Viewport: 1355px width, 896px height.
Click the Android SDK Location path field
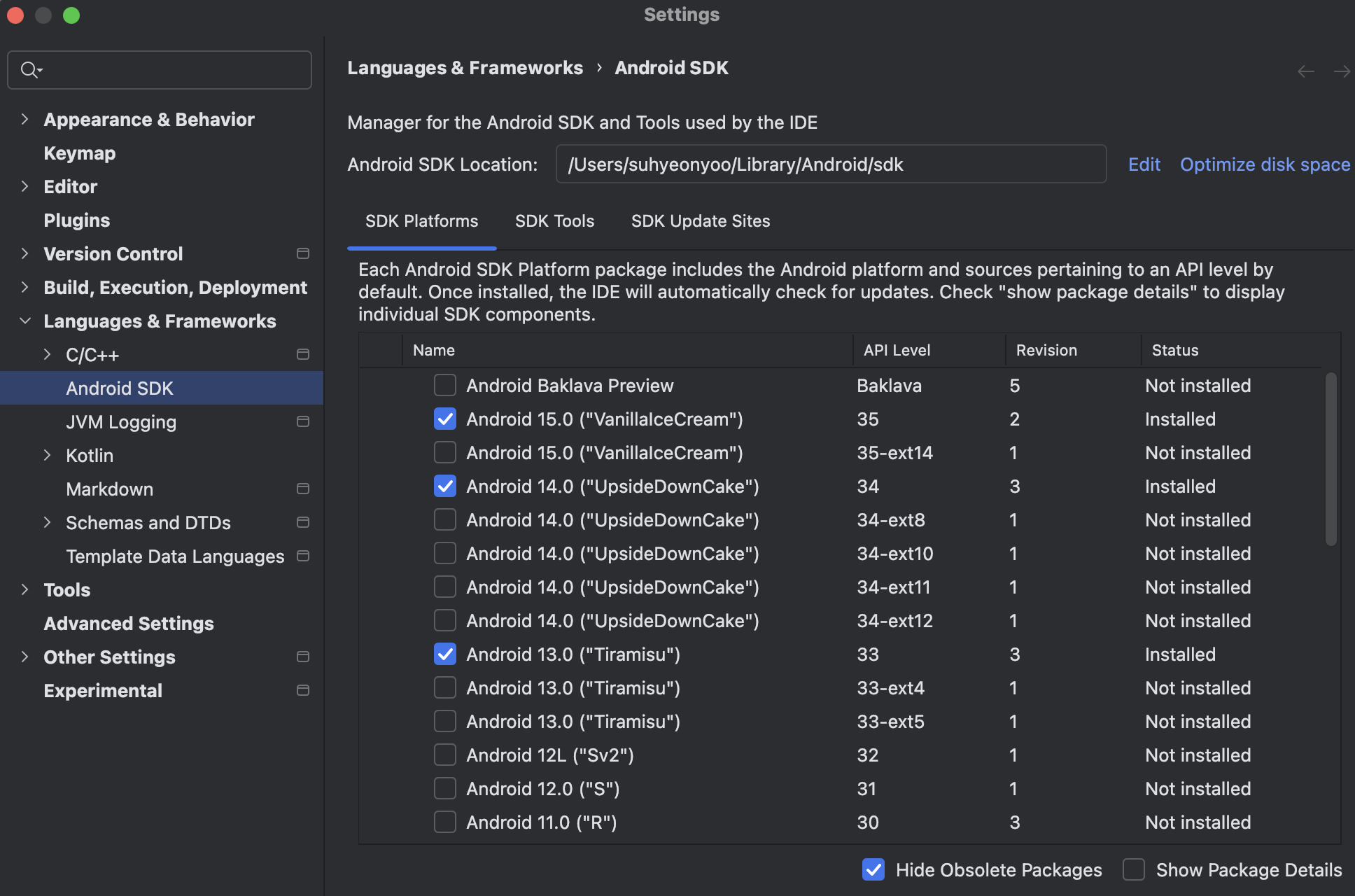(830, 164)
